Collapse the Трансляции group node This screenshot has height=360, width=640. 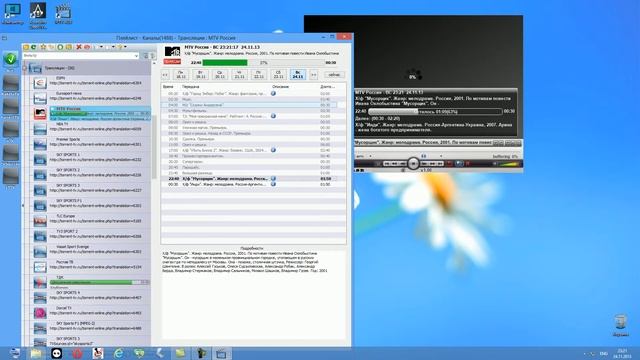coord(25,68)
